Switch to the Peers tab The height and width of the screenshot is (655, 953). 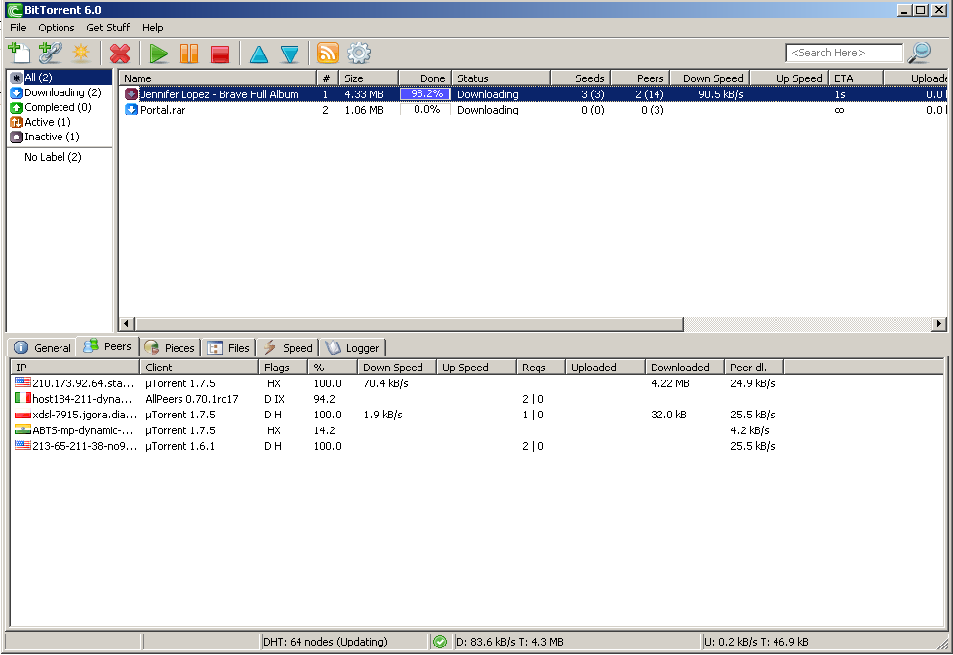pos(108,346)
